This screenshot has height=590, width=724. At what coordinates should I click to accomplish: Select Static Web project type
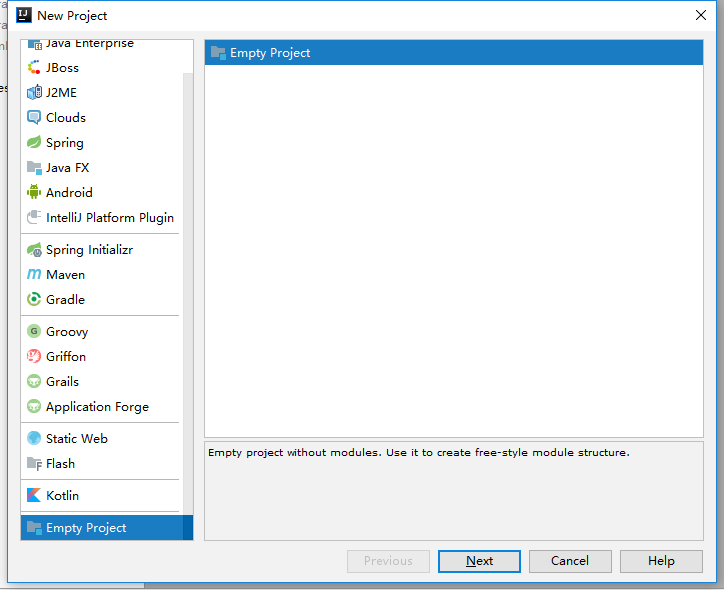(x=100, y=438)
